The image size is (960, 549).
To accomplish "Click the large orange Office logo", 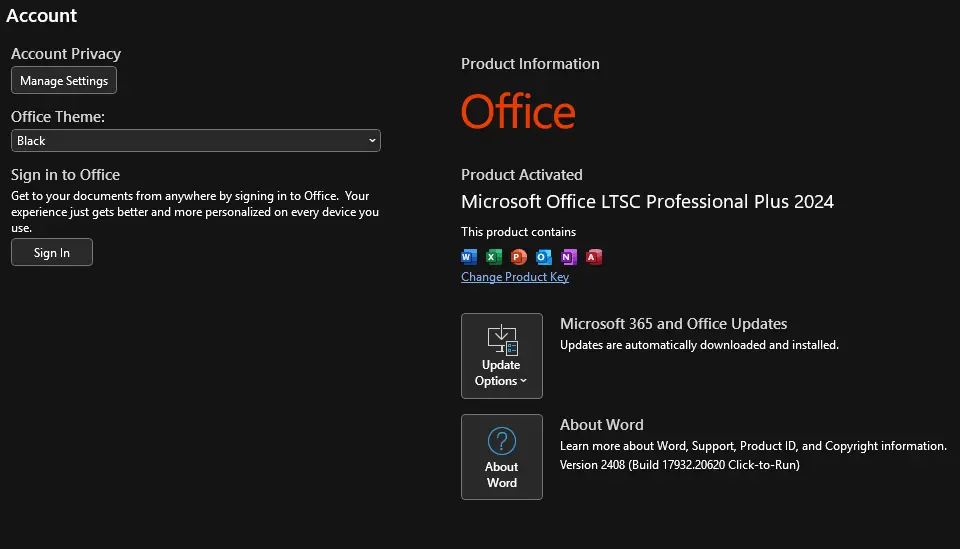I will tap(518, 111).
